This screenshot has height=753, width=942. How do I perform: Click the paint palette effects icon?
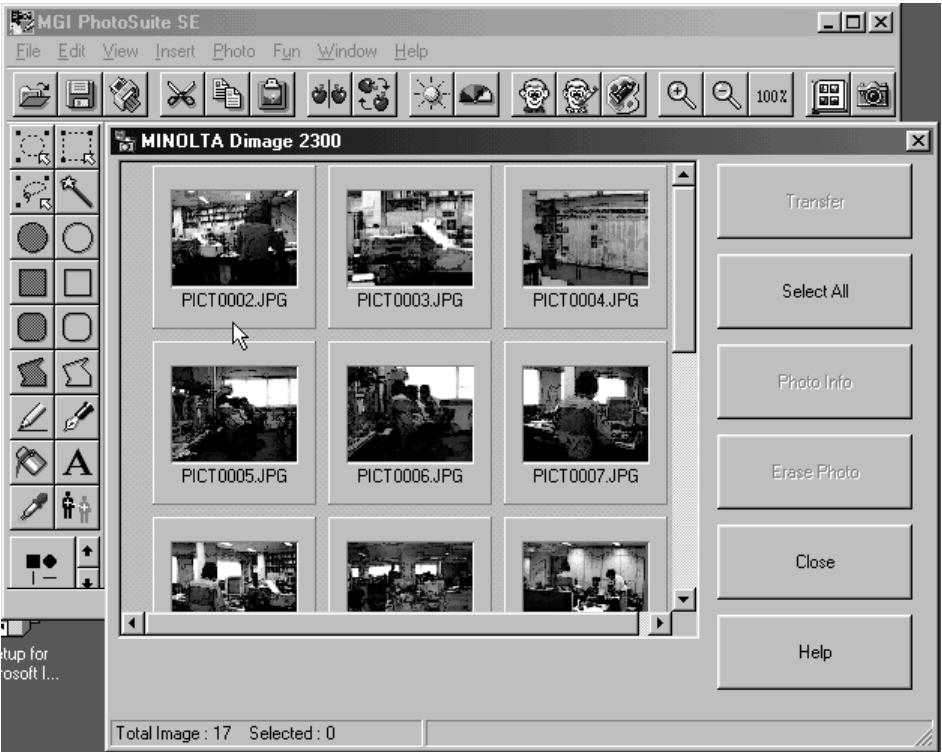pos(624,94)
